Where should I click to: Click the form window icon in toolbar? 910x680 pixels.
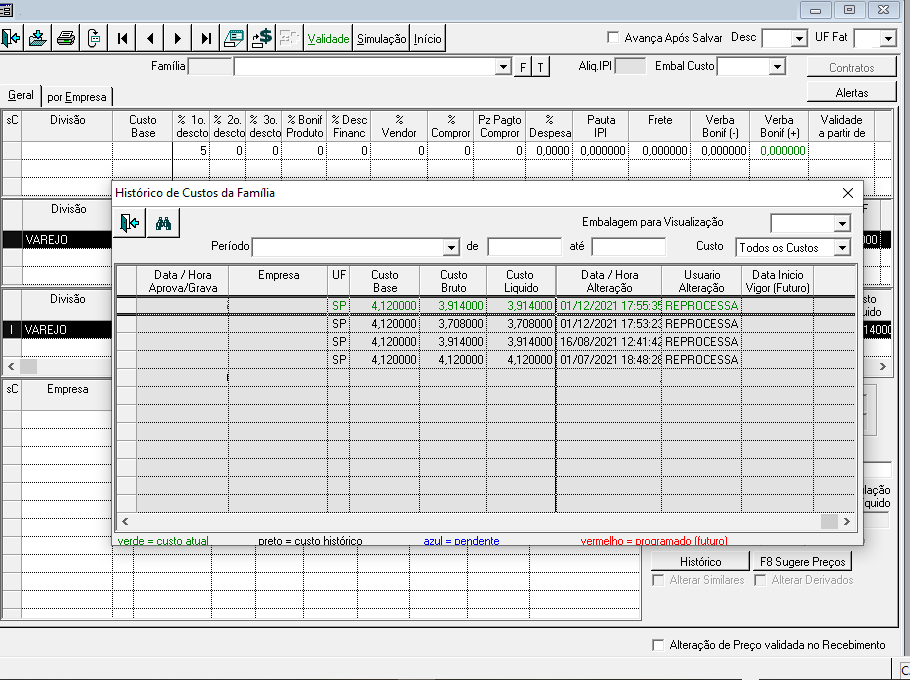pos(233,38)
